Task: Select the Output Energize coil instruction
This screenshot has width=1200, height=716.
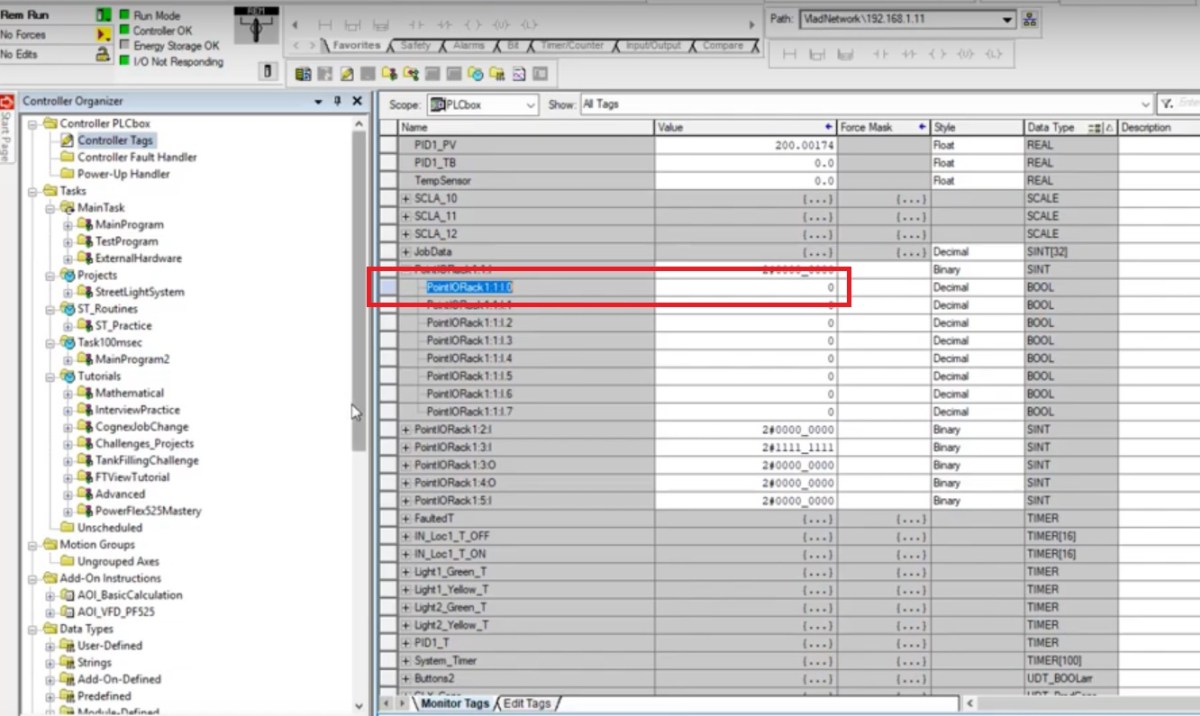Action: [474, 24]
